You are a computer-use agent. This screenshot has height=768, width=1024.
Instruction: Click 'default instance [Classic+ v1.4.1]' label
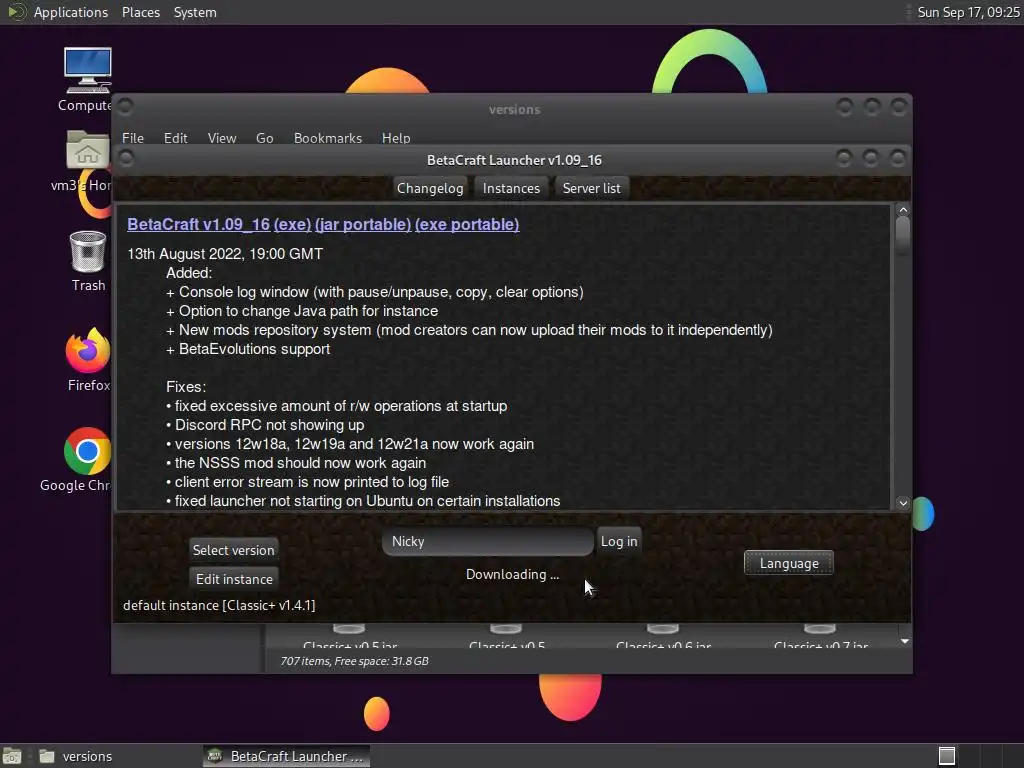pos(219,605)
